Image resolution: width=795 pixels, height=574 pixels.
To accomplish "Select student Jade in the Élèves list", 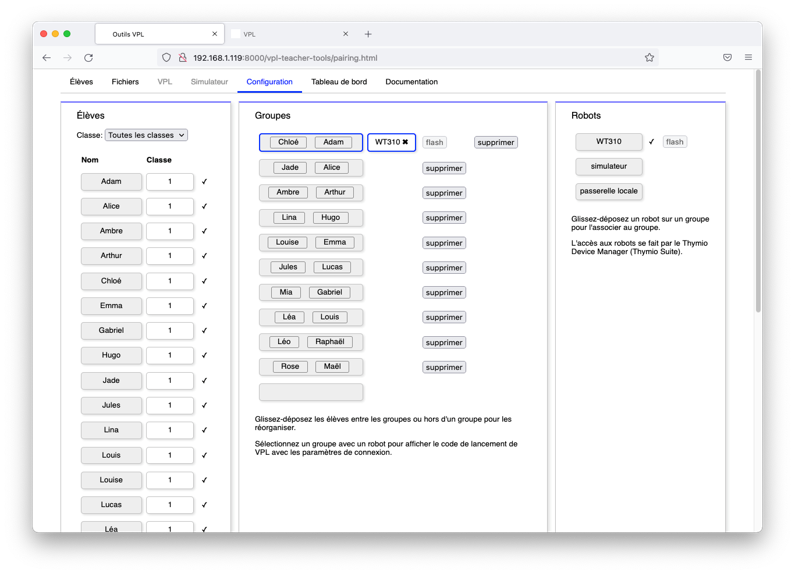I will pos(111,380).
